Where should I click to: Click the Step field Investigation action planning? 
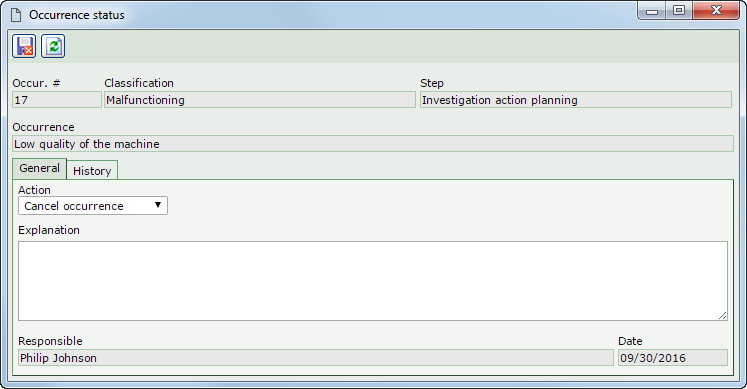point(575,100)
